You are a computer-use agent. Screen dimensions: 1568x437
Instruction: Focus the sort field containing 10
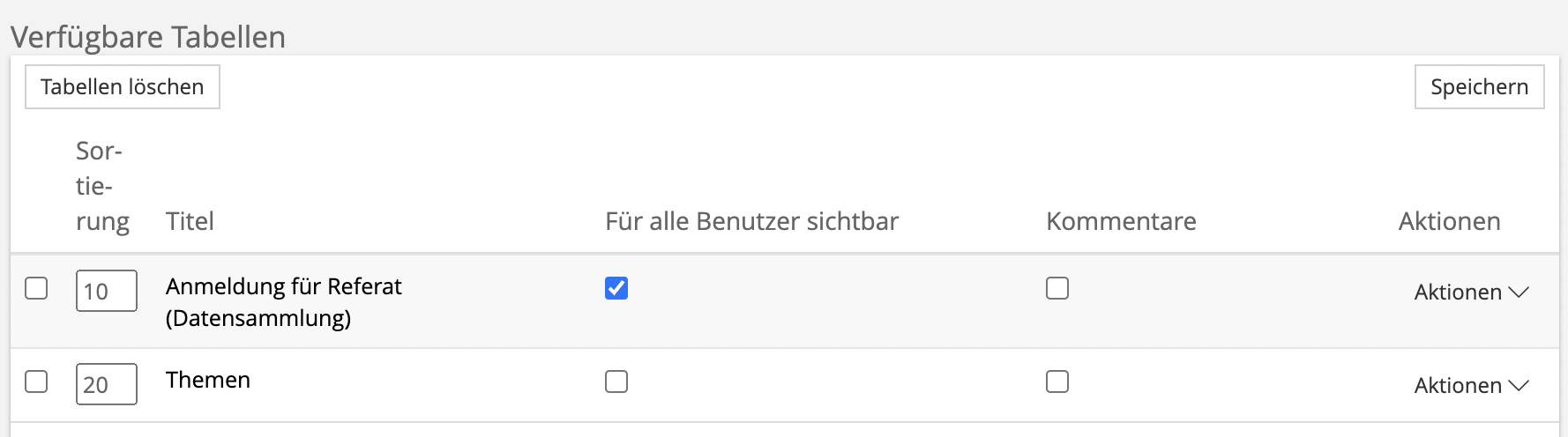[106, 291]
